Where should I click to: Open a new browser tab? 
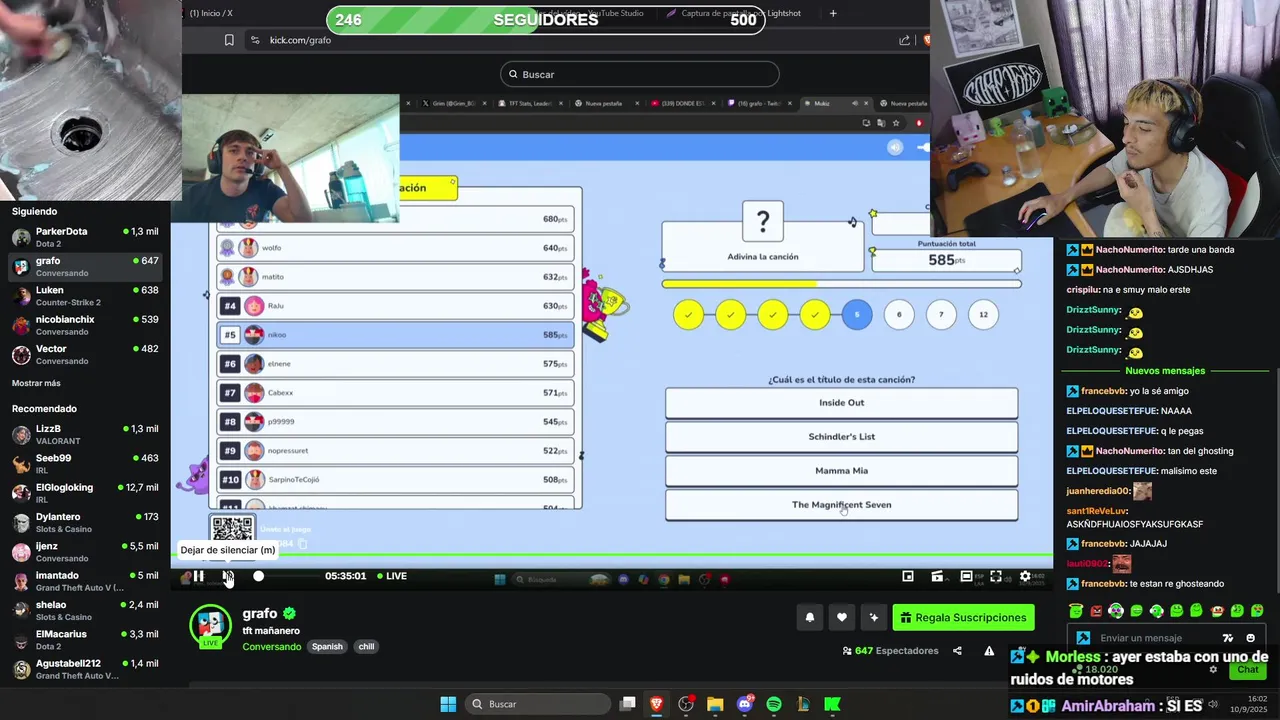pyautogui.click(x=833, y=13)
